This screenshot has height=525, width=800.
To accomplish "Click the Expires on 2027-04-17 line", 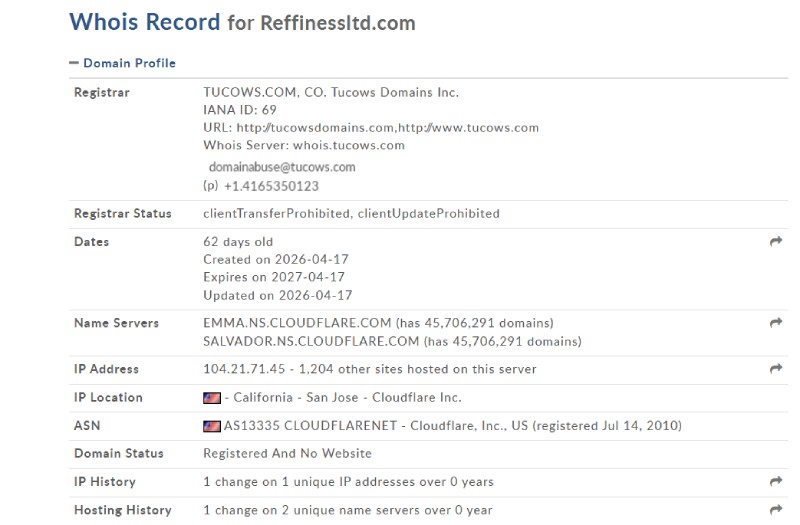I will pos(274,277).
